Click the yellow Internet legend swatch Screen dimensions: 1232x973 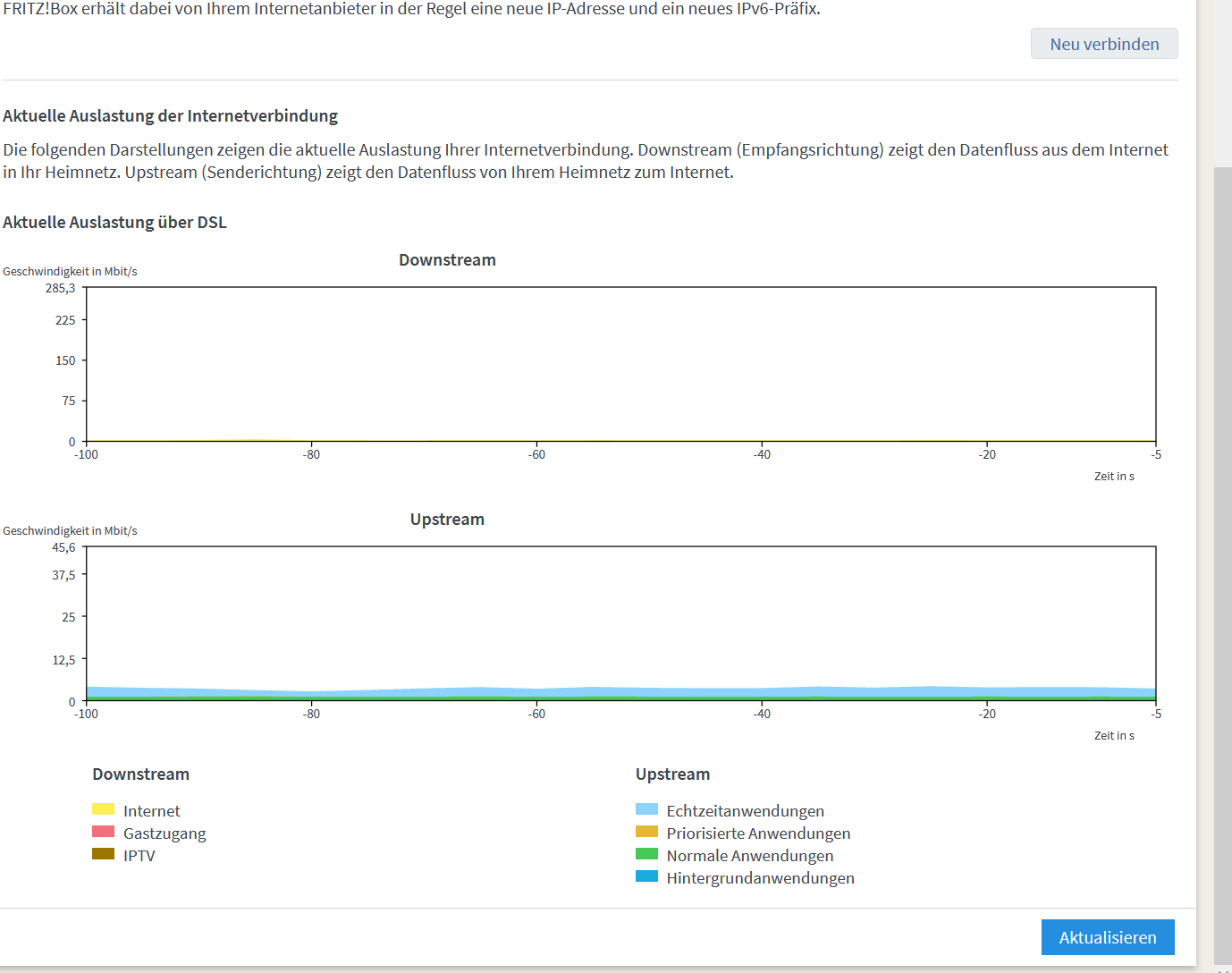[103, 809]
